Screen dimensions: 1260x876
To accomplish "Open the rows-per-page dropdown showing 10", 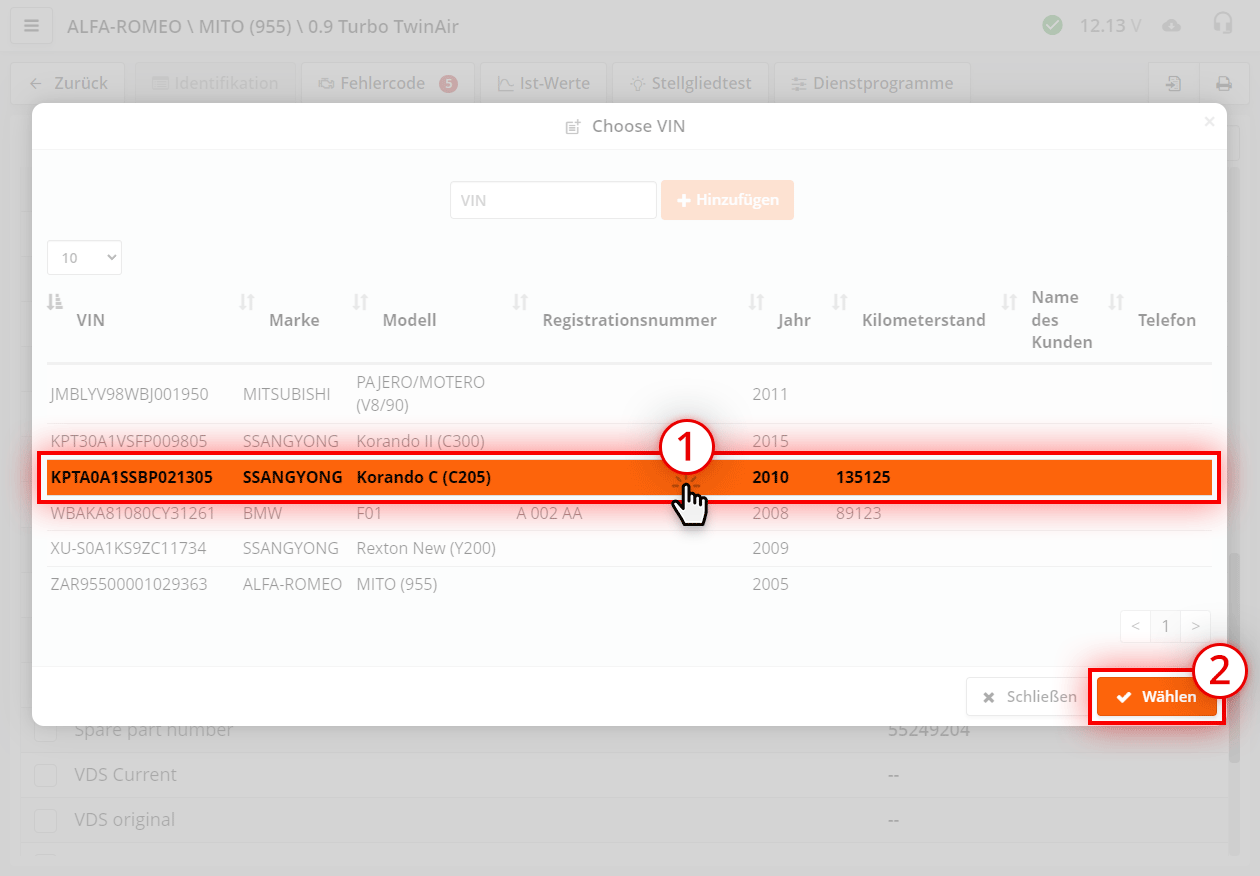I will click(84, 257).
